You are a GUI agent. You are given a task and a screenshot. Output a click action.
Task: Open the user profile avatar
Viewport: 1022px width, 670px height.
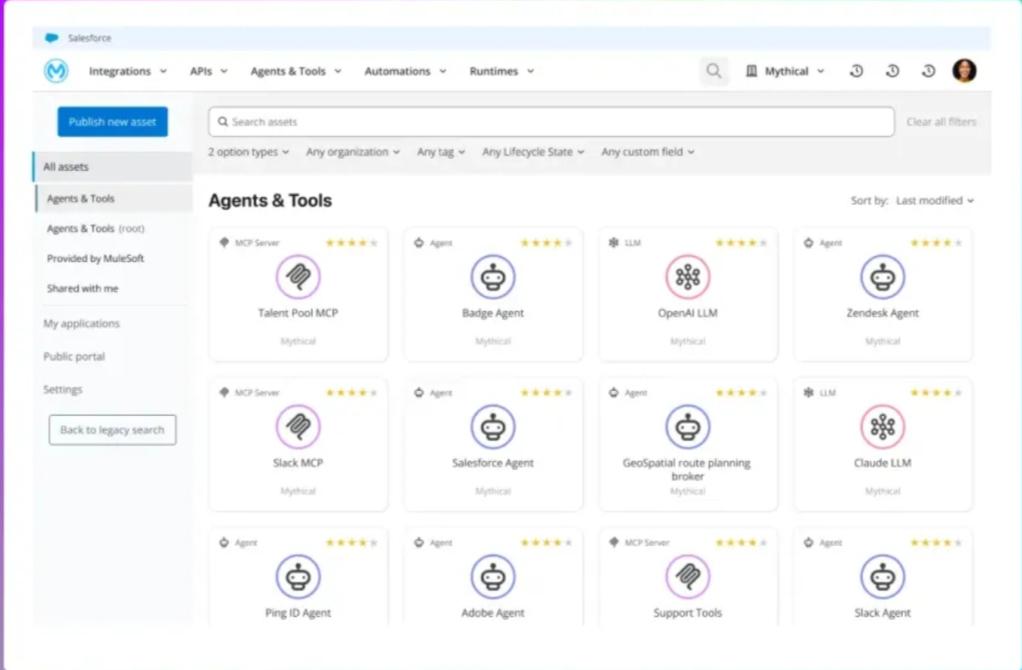(x=964, y=71)
